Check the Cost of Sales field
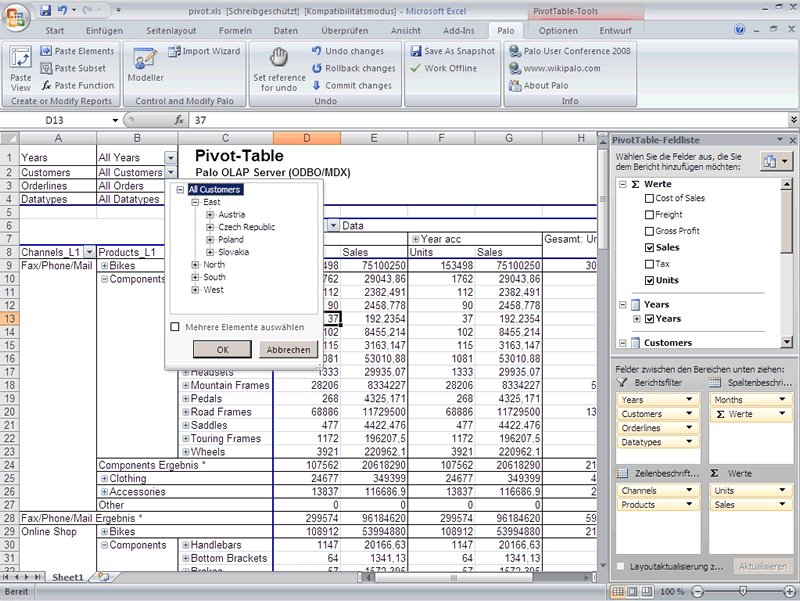This screenshot has width=800, height=601. [x=649, y=198]
